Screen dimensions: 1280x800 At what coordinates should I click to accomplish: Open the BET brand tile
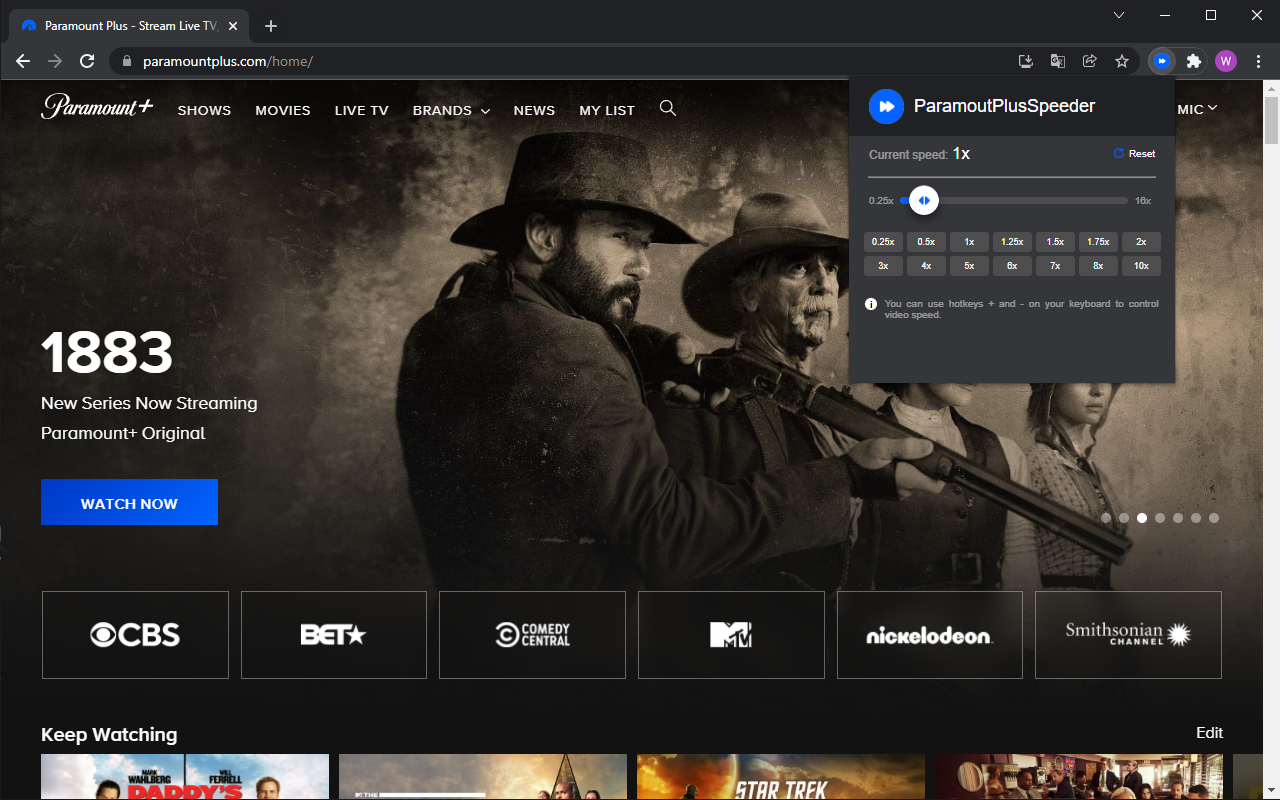click(x=334, y=635)
